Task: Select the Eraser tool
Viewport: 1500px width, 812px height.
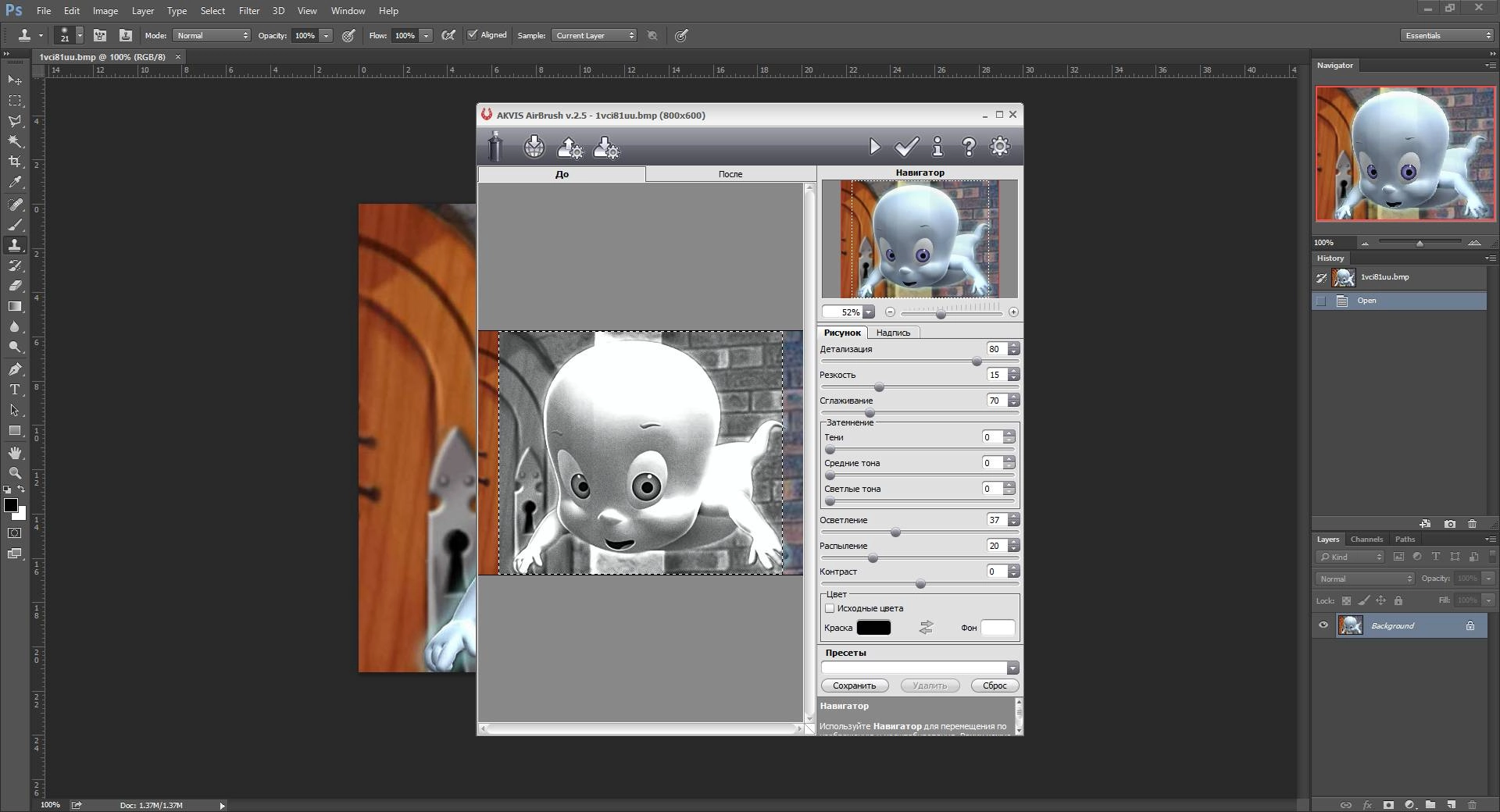Action: click(15, 286)
